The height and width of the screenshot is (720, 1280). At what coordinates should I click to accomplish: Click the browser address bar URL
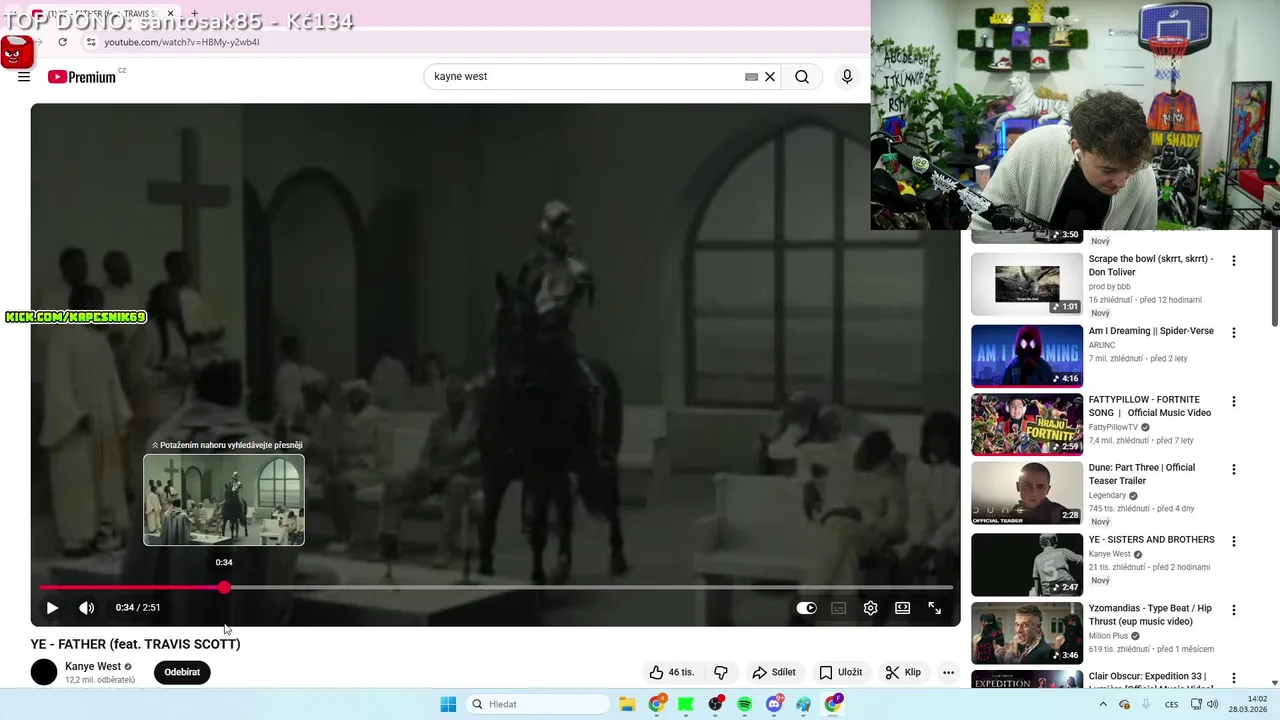(x=182, y=42)
